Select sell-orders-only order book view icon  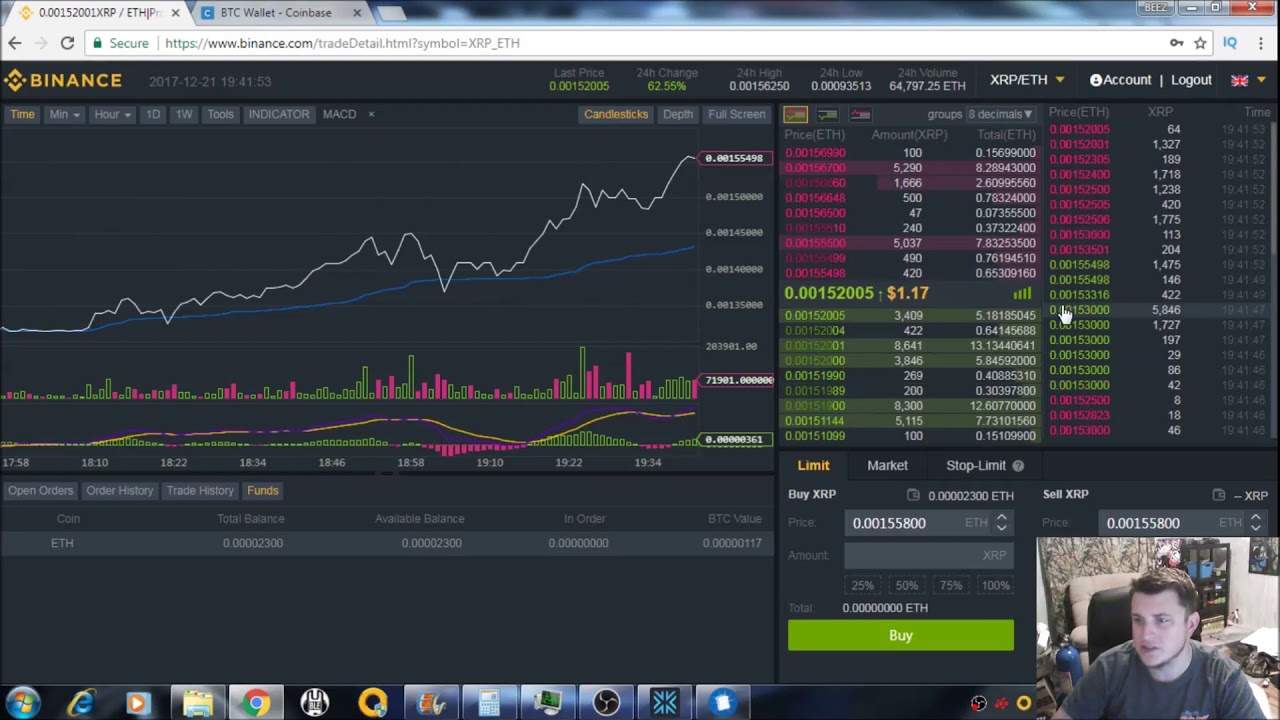click(x=860, y=114)
